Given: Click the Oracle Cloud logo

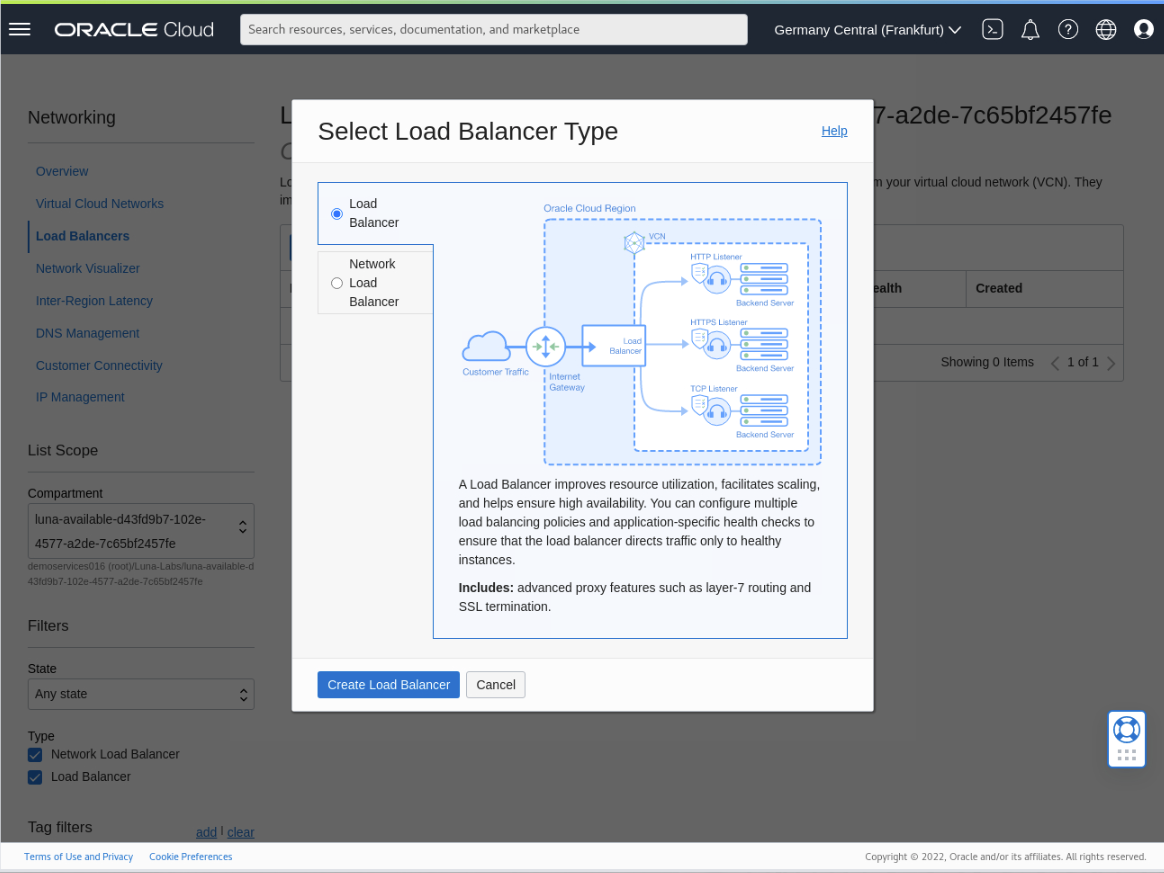Looking at the screenshot, I should (133, 29).
